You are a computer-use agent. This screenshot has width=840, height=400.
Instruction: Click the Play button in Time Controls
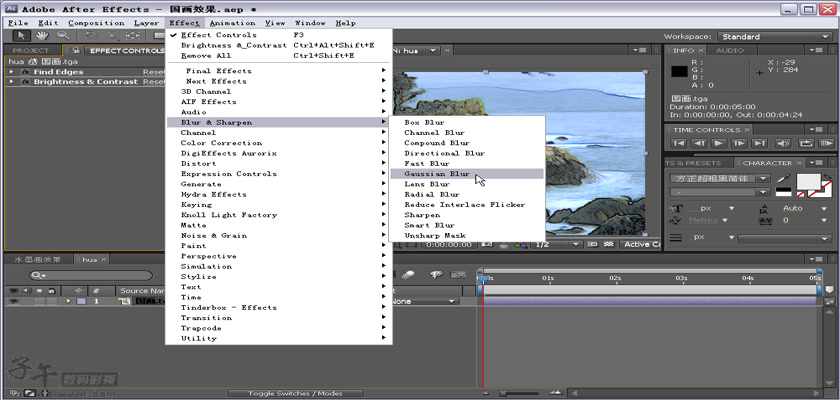pyautogui.click(x=719, y=144)
